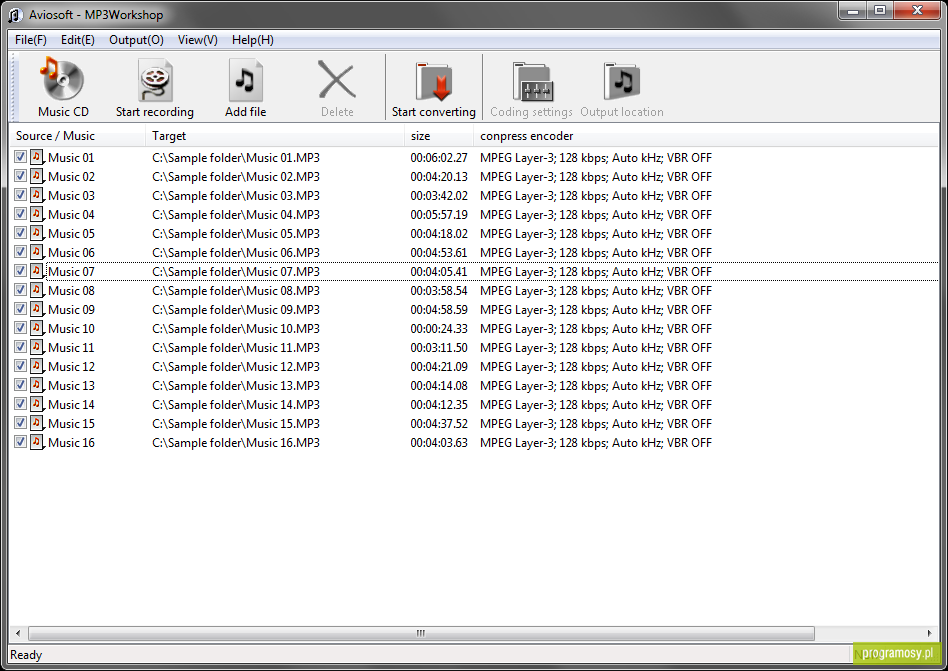The height and width of the screenshot is (671, 948).
Task: Click the horizontal scrollbar right arrow
Action: 929,634
